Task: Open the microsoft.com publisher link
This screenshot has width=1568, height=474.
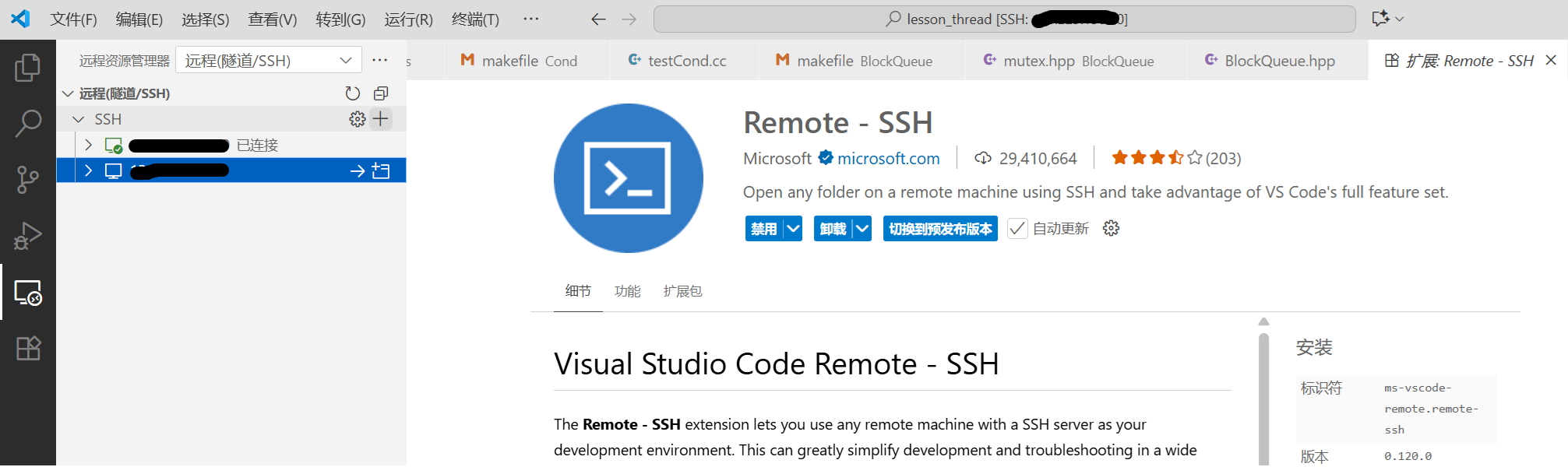Action: click(x=888, y=158)
